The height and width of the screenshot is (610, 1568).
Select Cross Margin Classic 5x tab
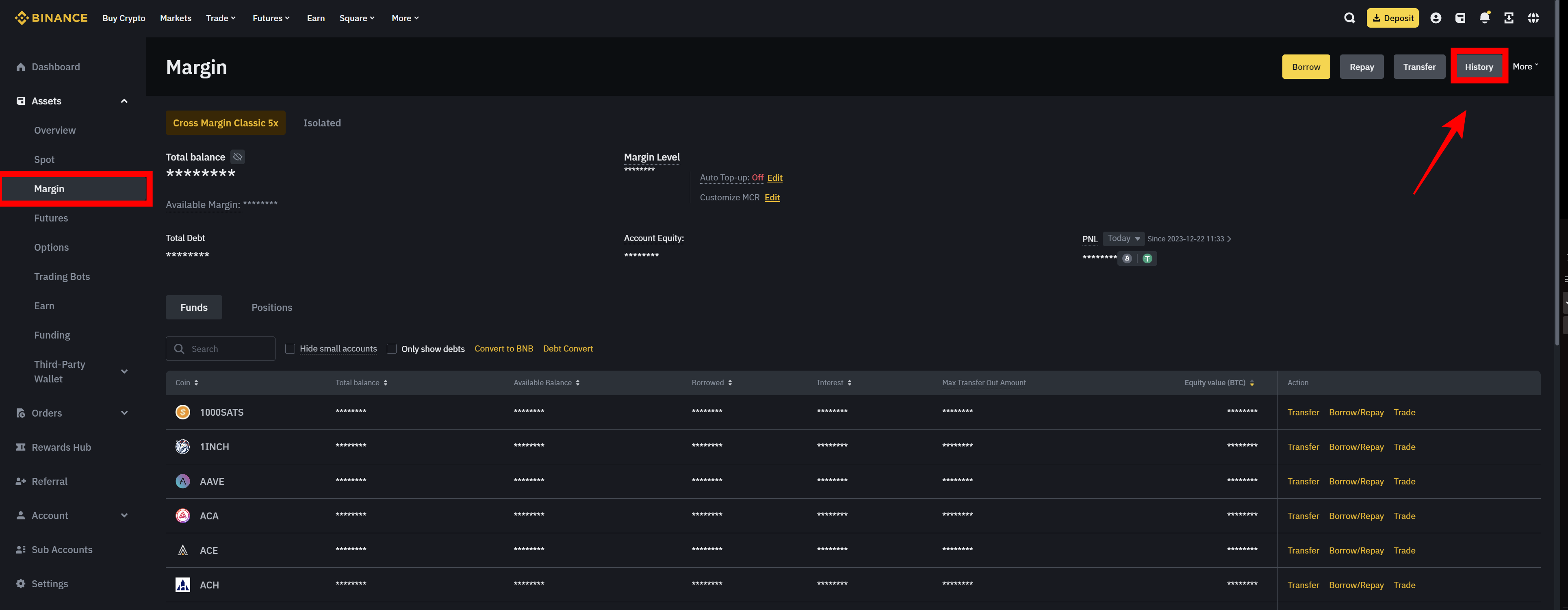(225, 123)
